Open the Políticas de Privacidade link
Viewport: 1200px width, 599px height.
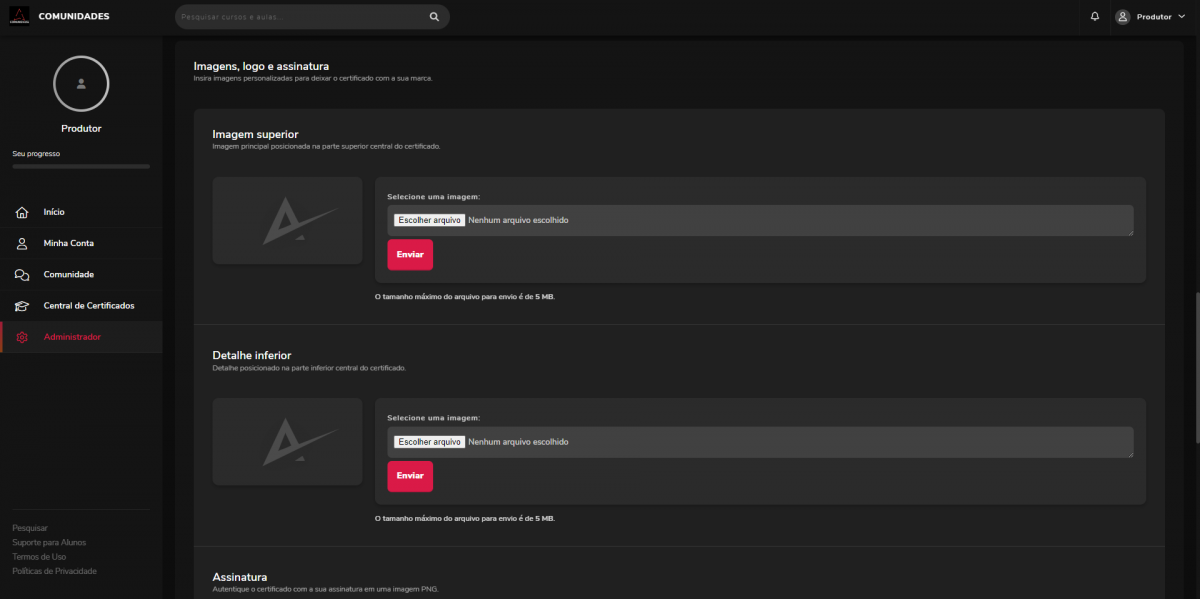coord(54,571)
